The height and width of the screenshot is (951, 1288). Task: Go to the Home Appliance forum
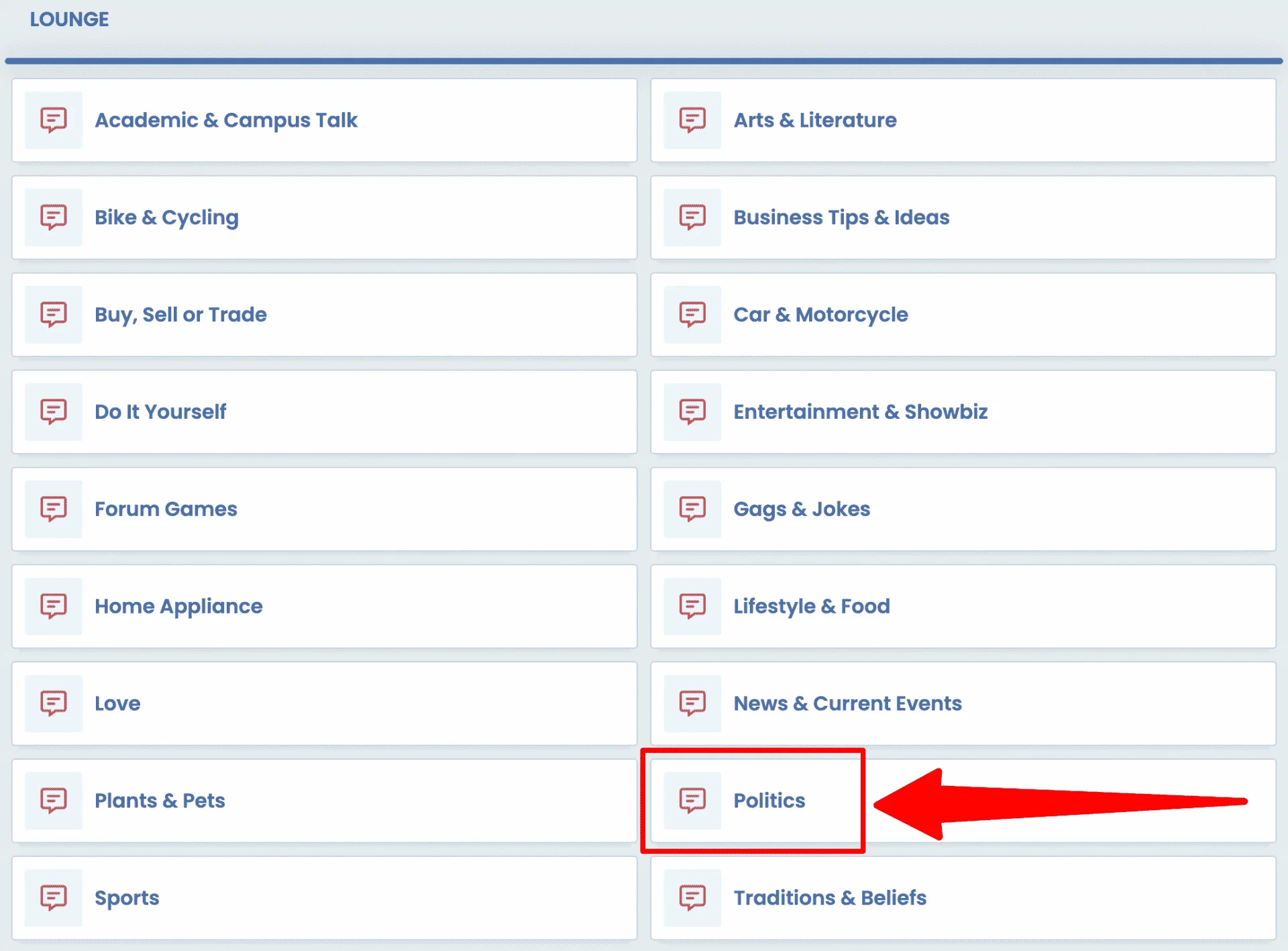178,607
